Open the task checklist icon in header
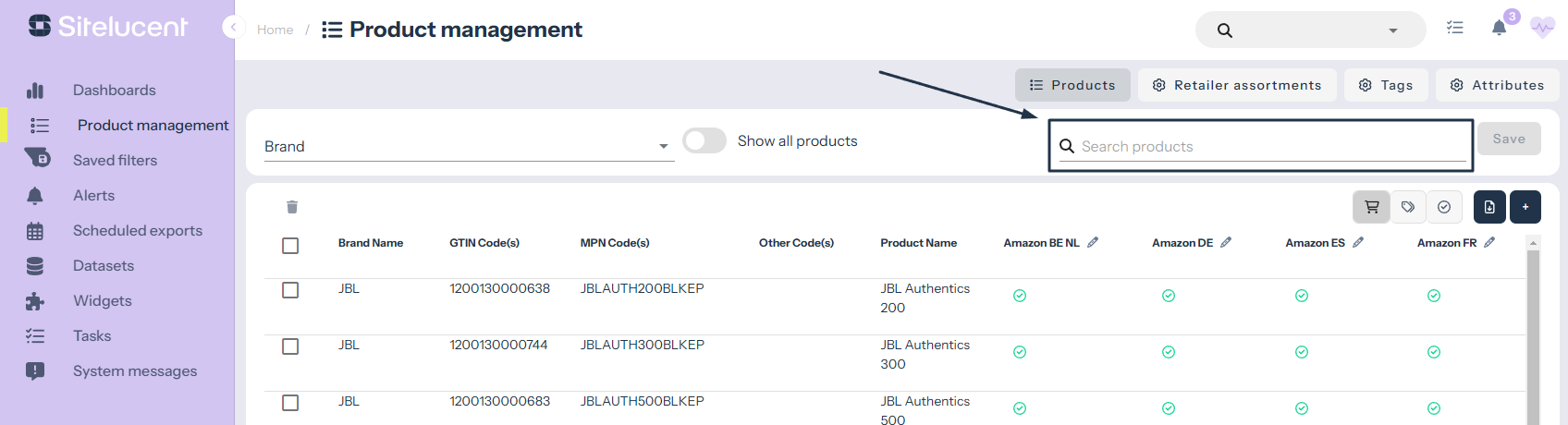The image size is (1568, 425). coord(1455,29)
